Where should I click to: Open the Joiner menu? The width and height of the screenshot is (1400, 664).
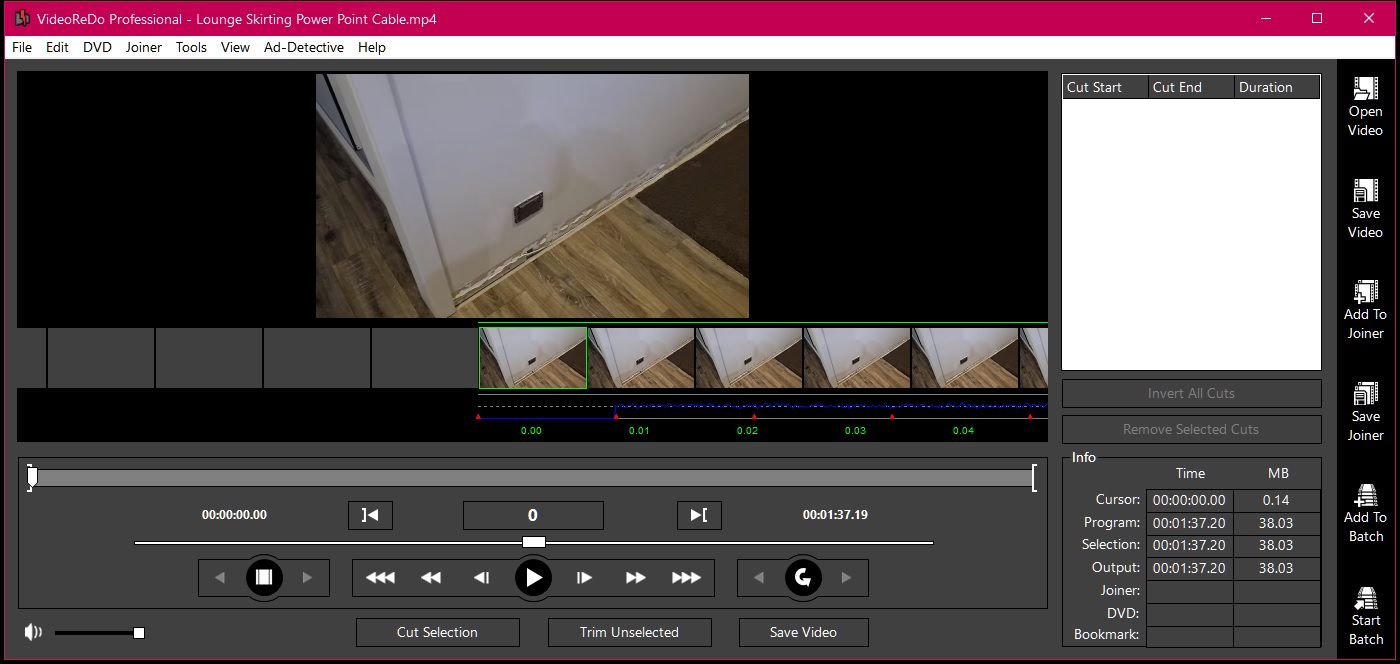click(x=144, y=47)
